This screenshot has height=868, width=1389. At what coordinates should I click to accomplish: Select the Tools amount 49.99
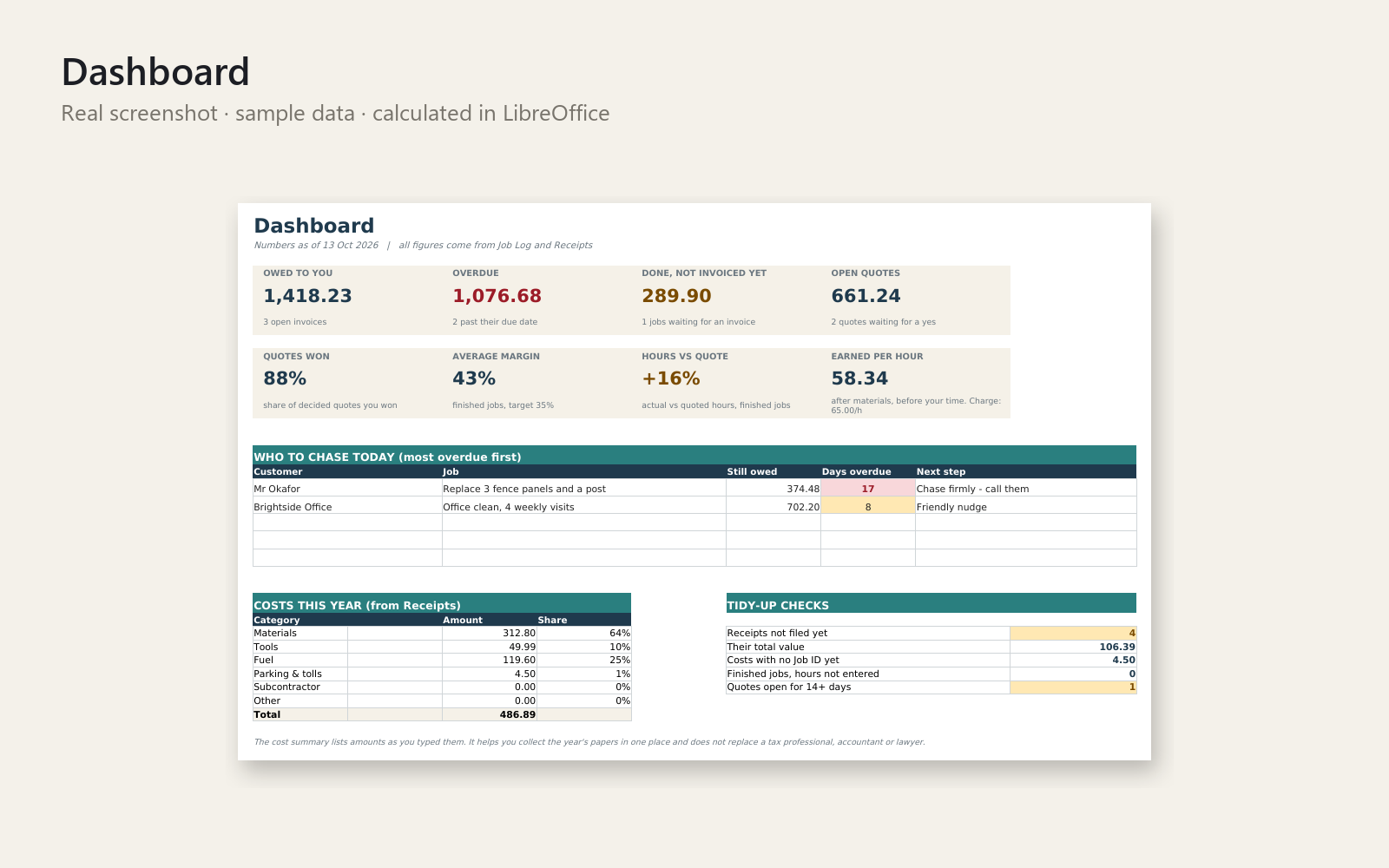(490, 647)
